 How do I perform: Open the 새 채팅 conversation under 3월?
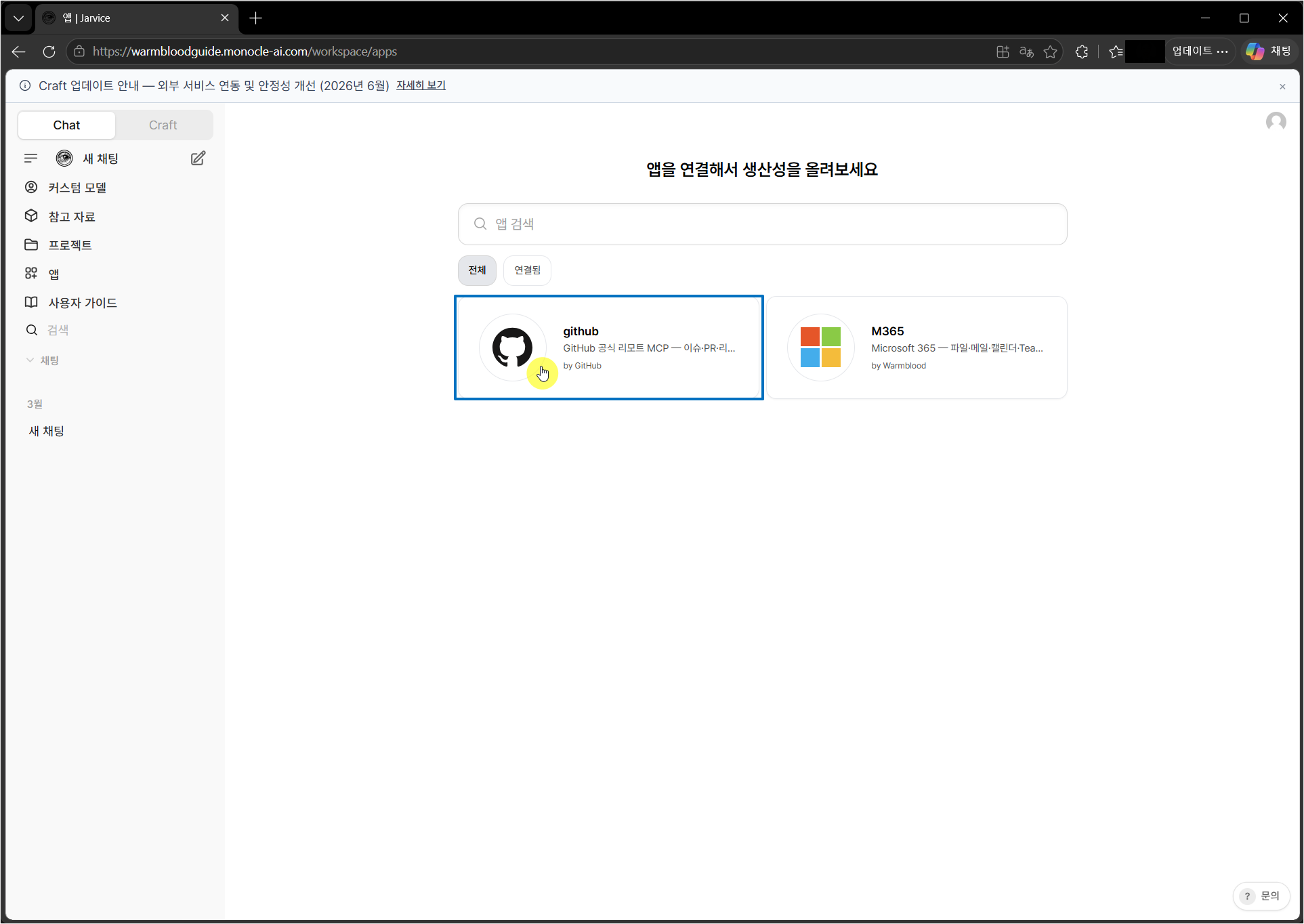pos(47,431)
